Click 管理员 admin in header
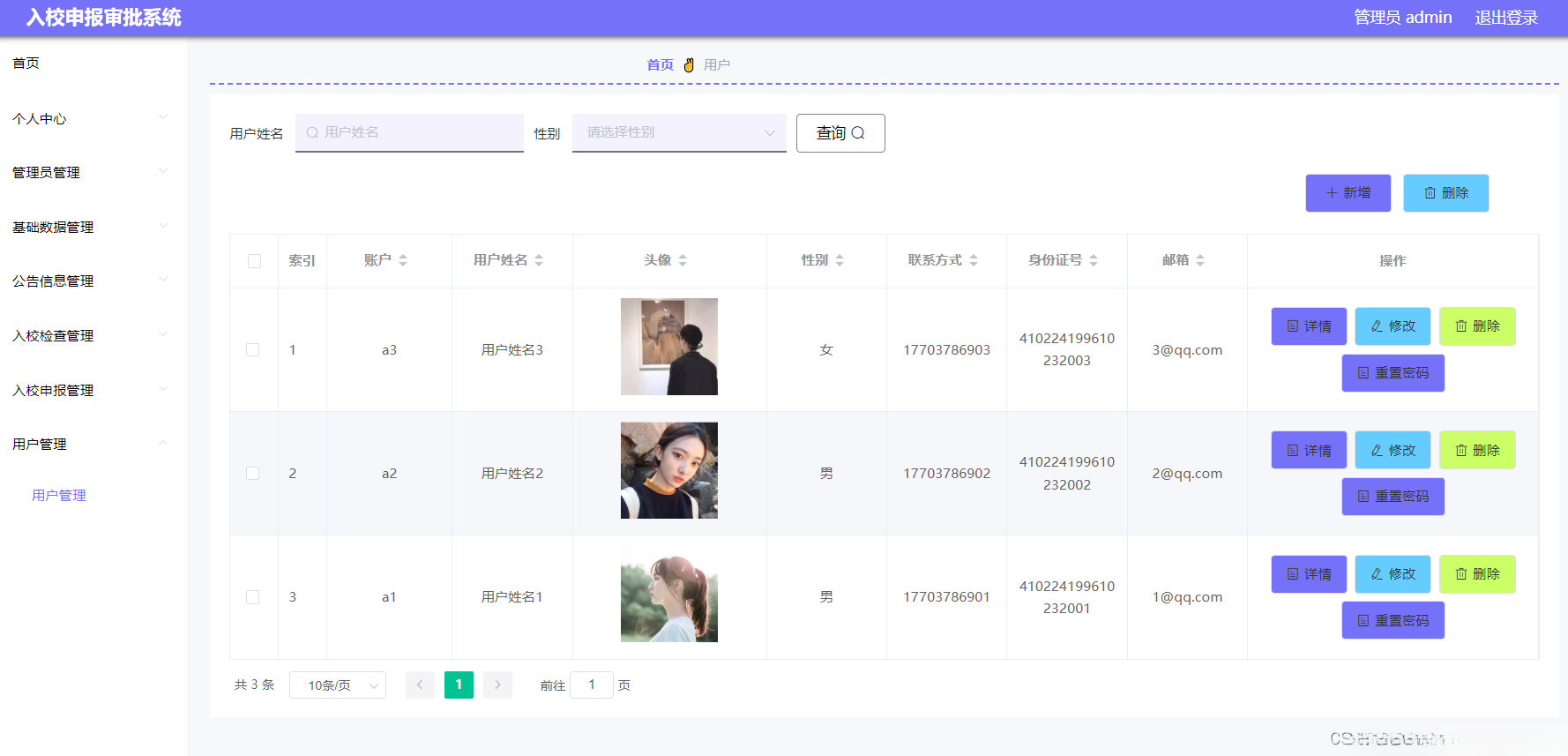This screenshot has width=1568, height=756. [x=1403, y=18]
